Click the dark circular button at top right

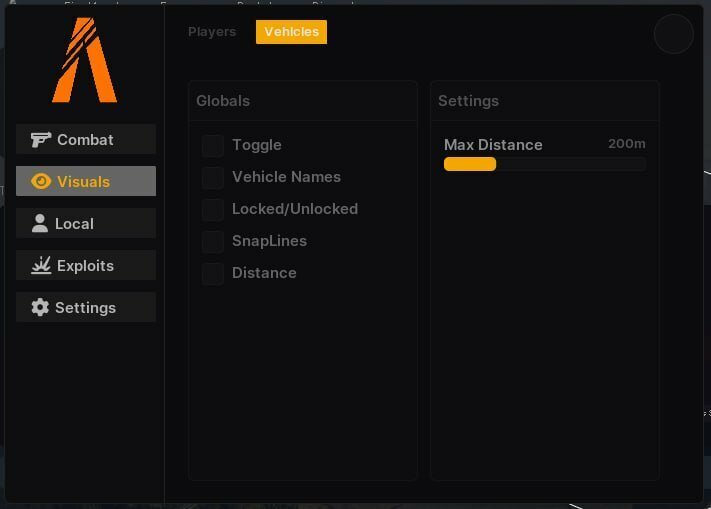coord(673,34)
